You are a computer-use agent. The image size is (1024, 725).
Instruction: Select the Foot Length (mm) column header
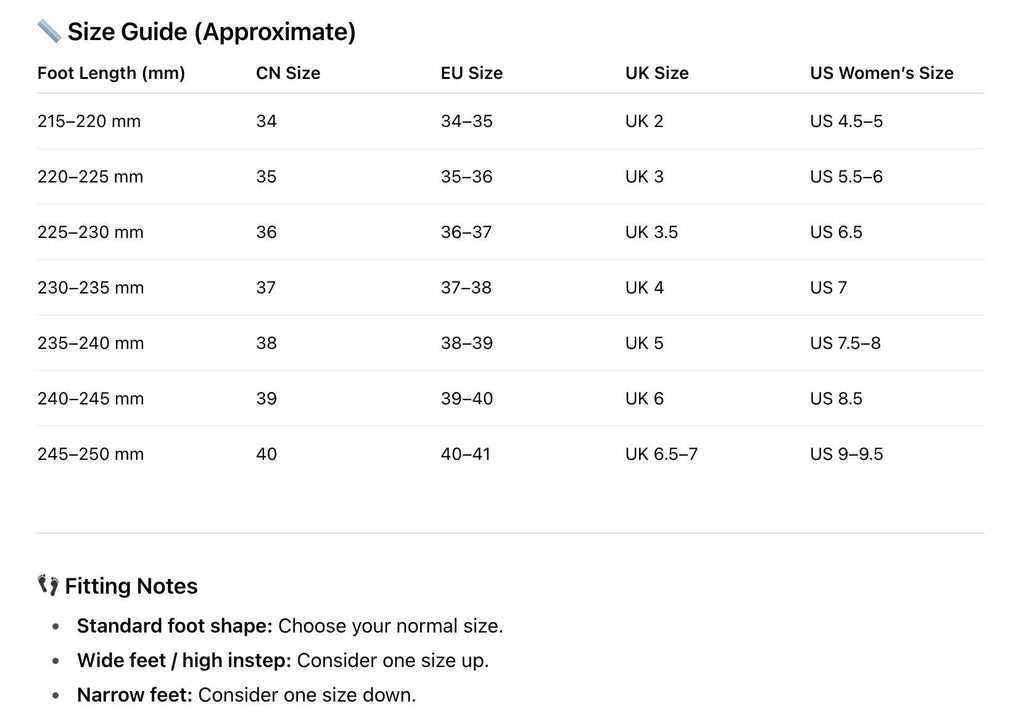111,73
